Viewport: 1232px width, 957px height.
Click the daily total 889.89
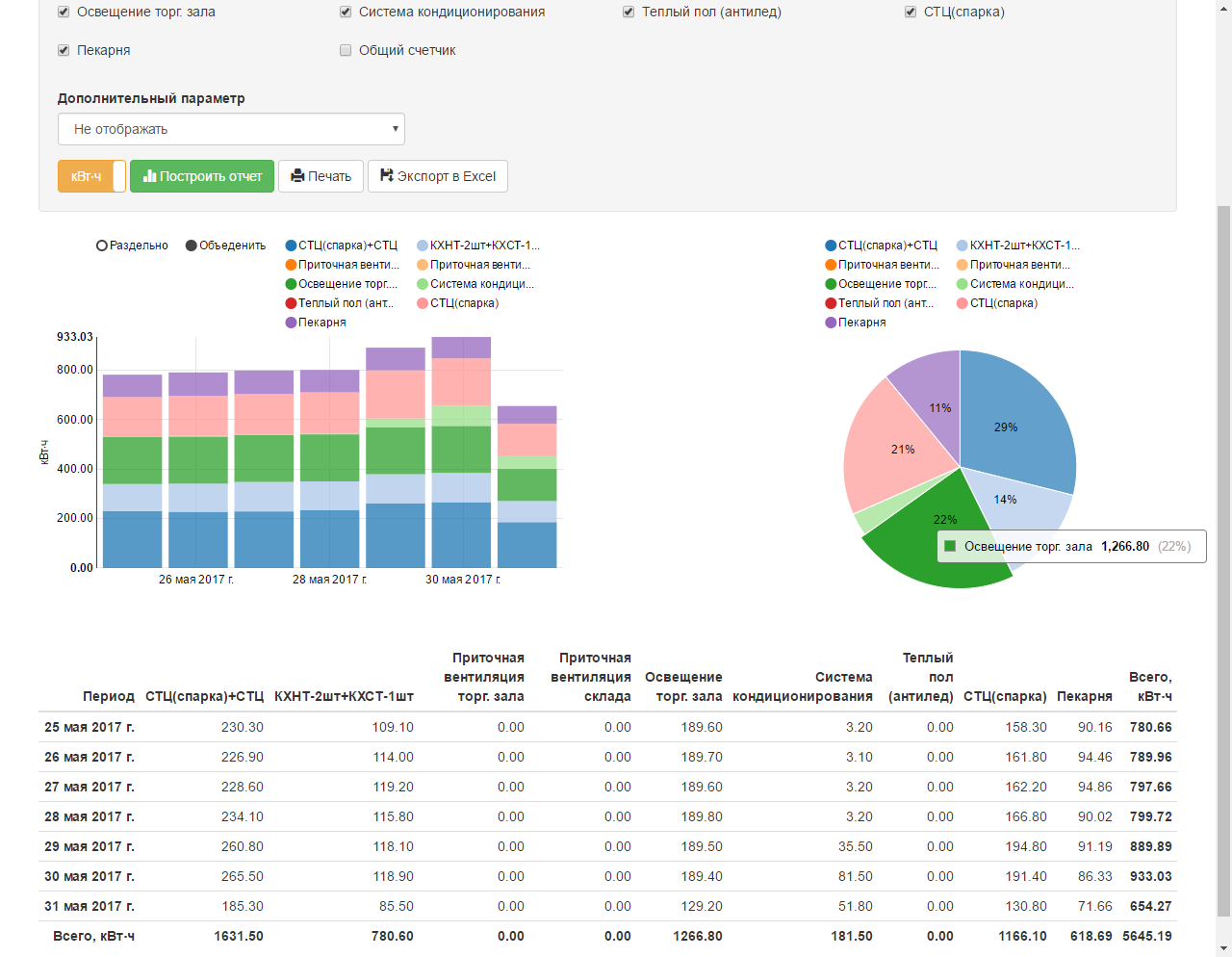(1151, 846)
